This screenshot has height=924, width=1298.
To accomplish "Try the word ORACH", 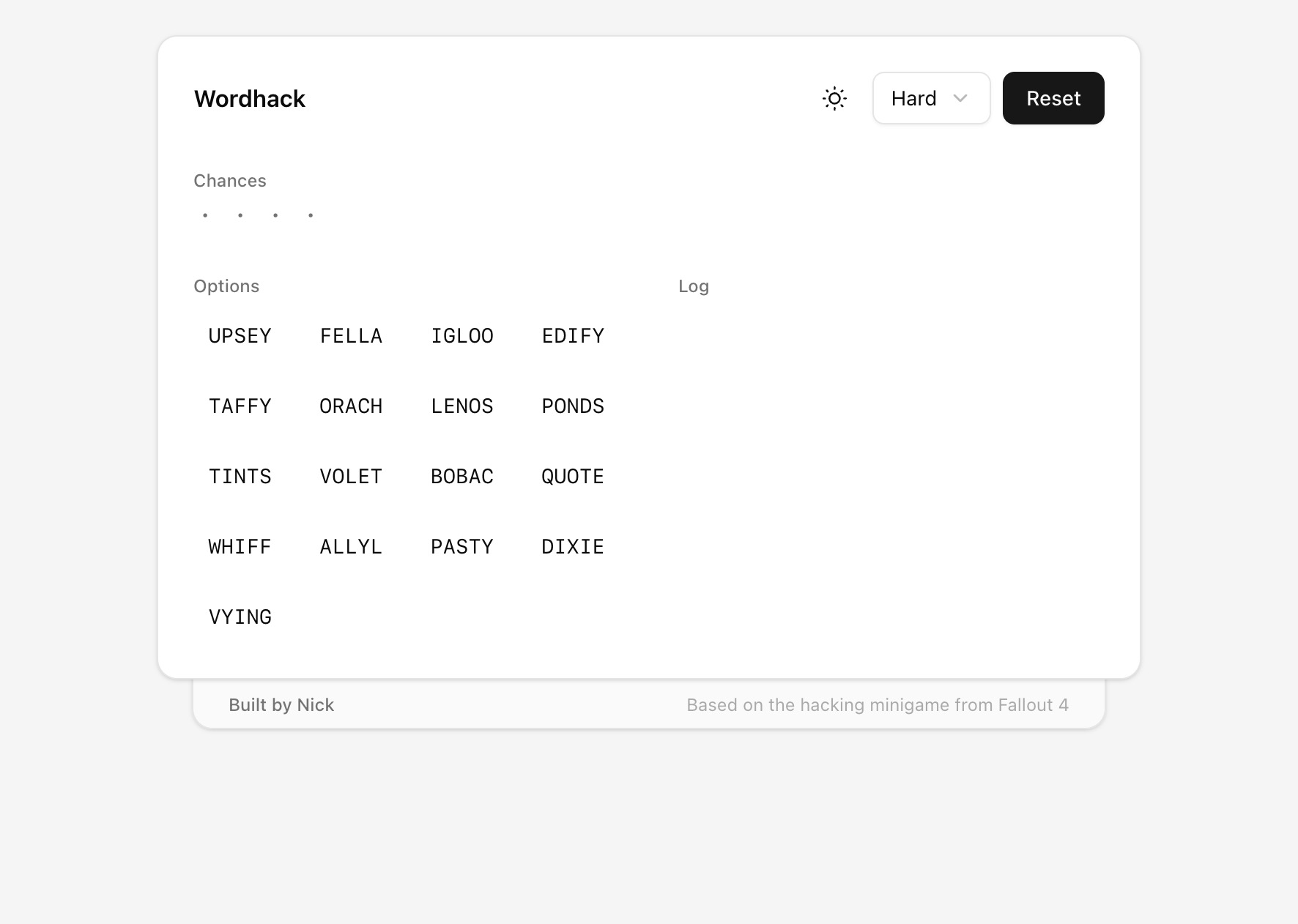I will click(351, 406).
